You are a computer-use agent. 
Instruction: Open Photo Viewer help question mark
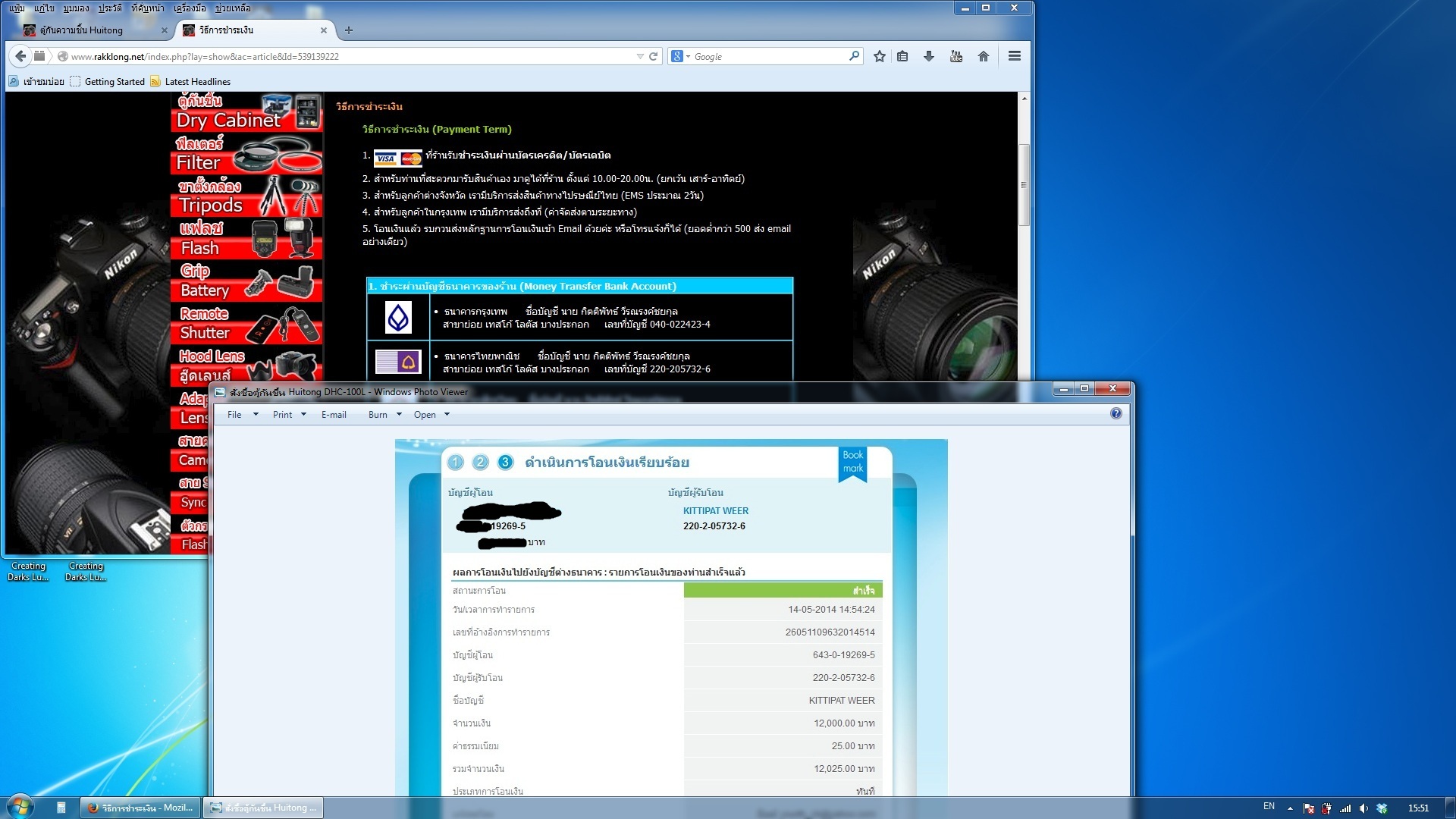[x=1116, y=413]
